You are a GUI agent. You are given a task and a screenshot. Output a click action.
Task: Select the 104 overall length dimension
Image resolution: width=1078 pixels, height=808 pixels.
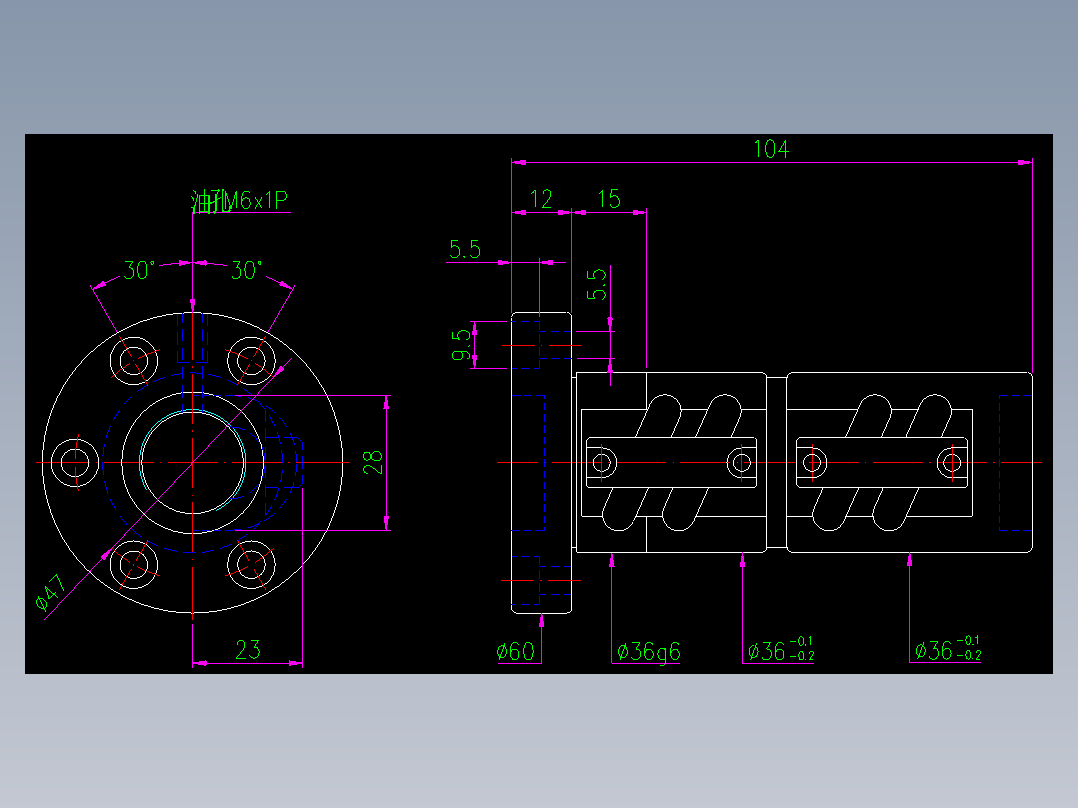coord(770,150)
